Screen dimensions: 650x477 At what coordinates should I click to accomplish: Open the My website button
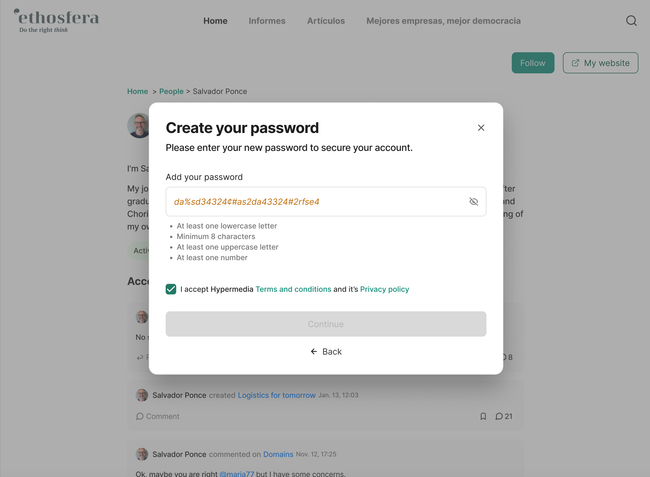(600, 63)
